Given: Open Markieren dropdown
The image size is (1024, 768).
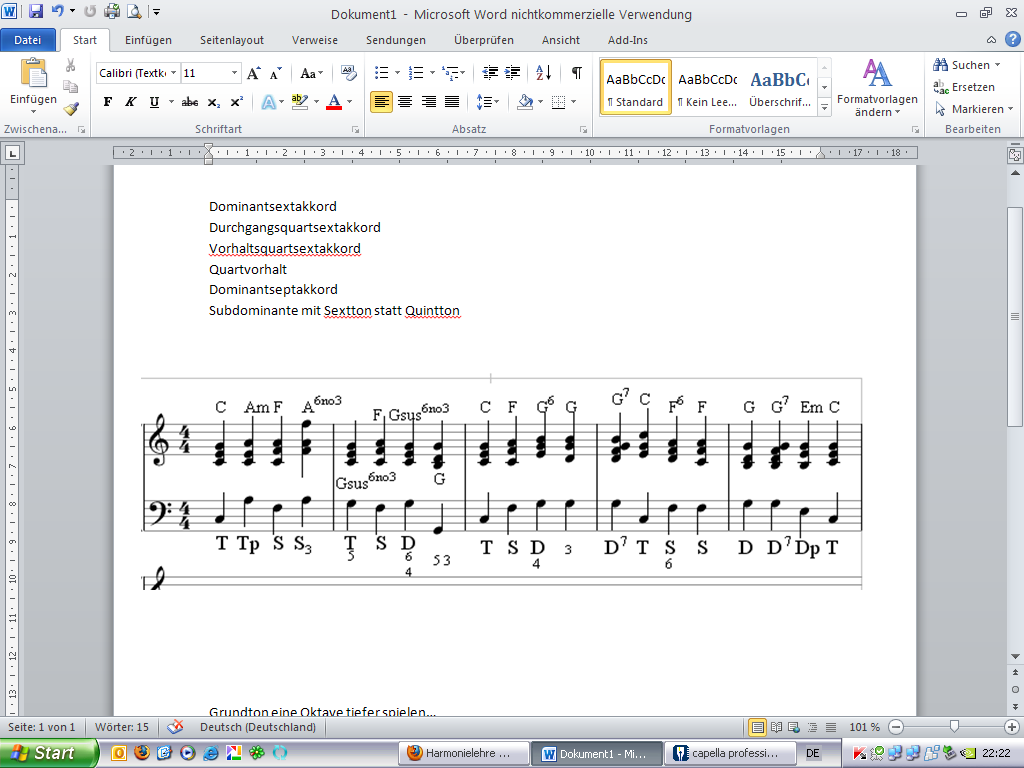Looking at the screenshot, I should coord(974,109).
